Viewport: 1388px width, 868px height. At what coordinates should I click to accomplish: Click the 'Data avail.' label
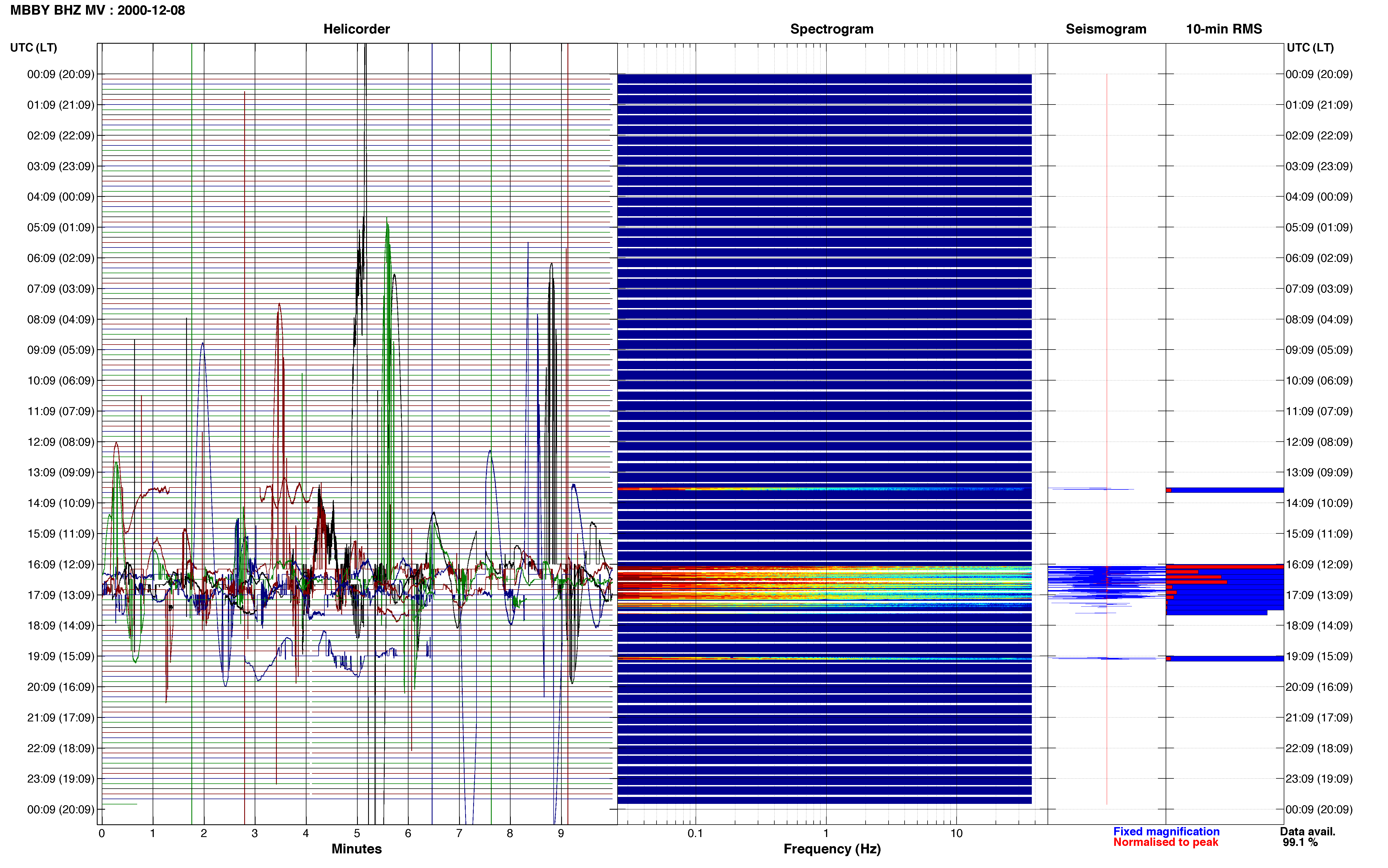tap(1308, 831)
